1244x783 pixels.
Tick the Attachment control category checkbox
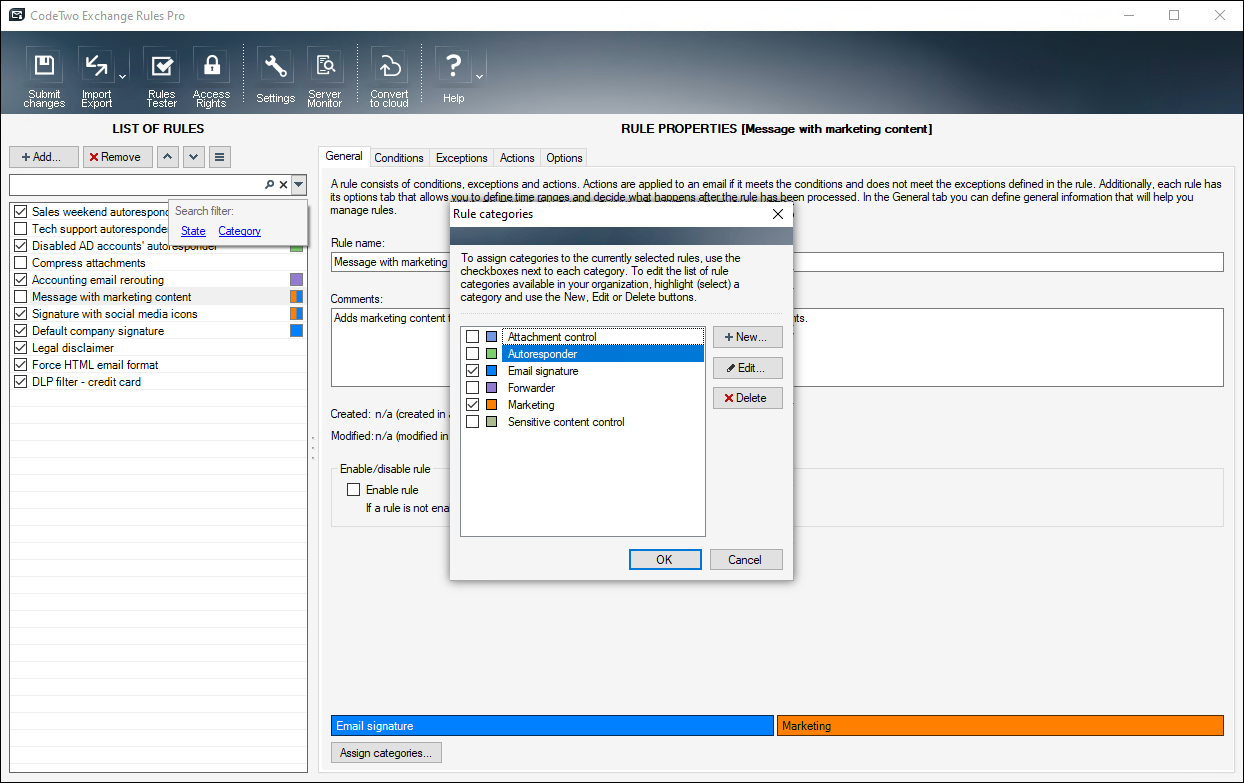(x=472, y=337)
